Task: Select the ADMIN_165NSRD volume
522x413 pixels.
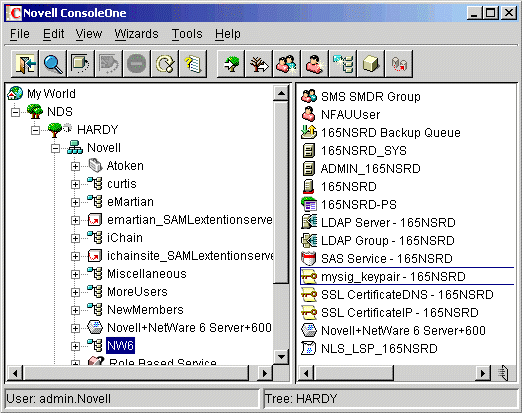Action: tap(361, 169)
